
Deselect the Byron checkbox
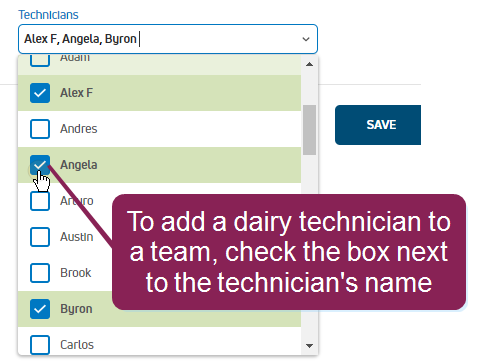[40, 309]
